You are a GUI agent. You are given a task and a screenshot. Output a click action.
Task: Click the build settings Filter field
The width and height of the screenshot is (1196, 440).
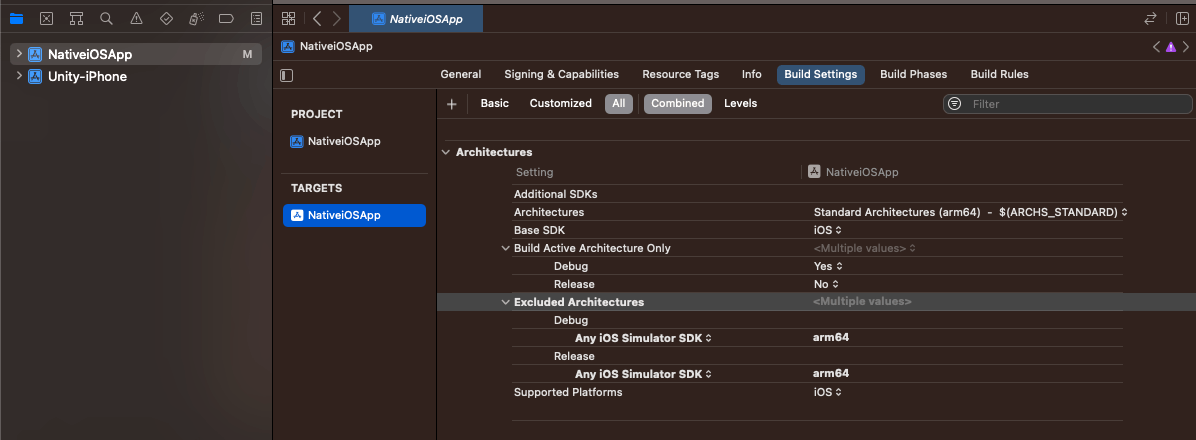click(x=1068, y=104)
